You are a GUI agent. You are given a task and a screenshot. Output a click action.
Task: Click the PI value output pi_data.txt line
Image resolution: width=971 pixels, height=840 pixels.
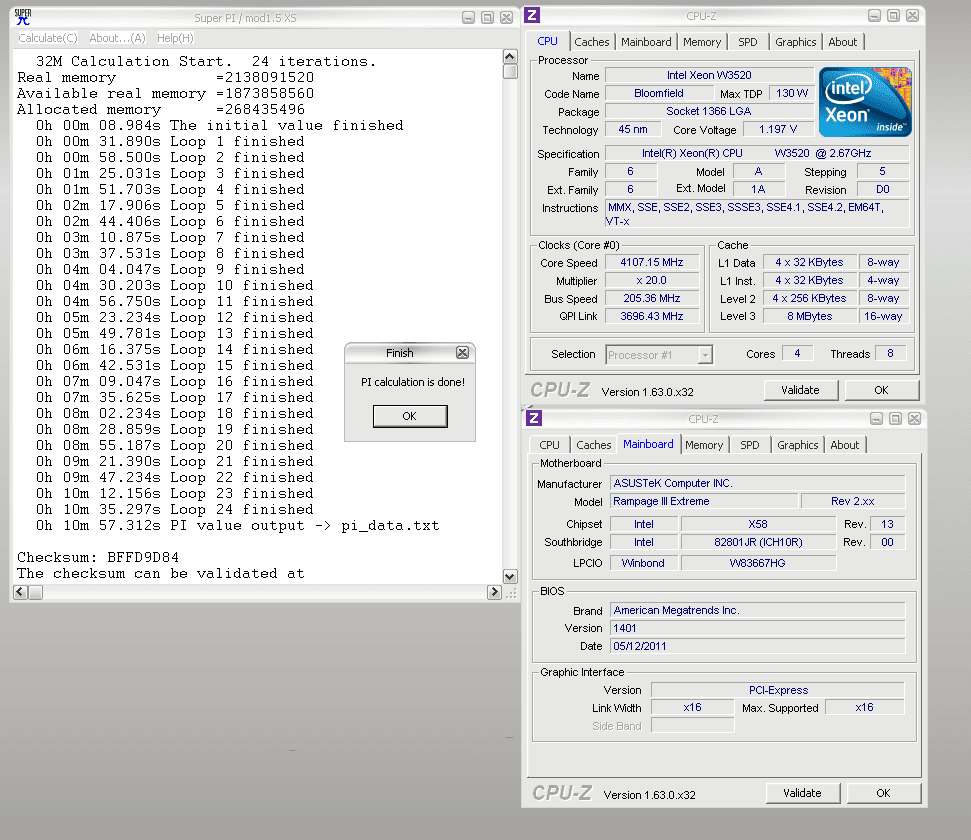click(238, 526)
